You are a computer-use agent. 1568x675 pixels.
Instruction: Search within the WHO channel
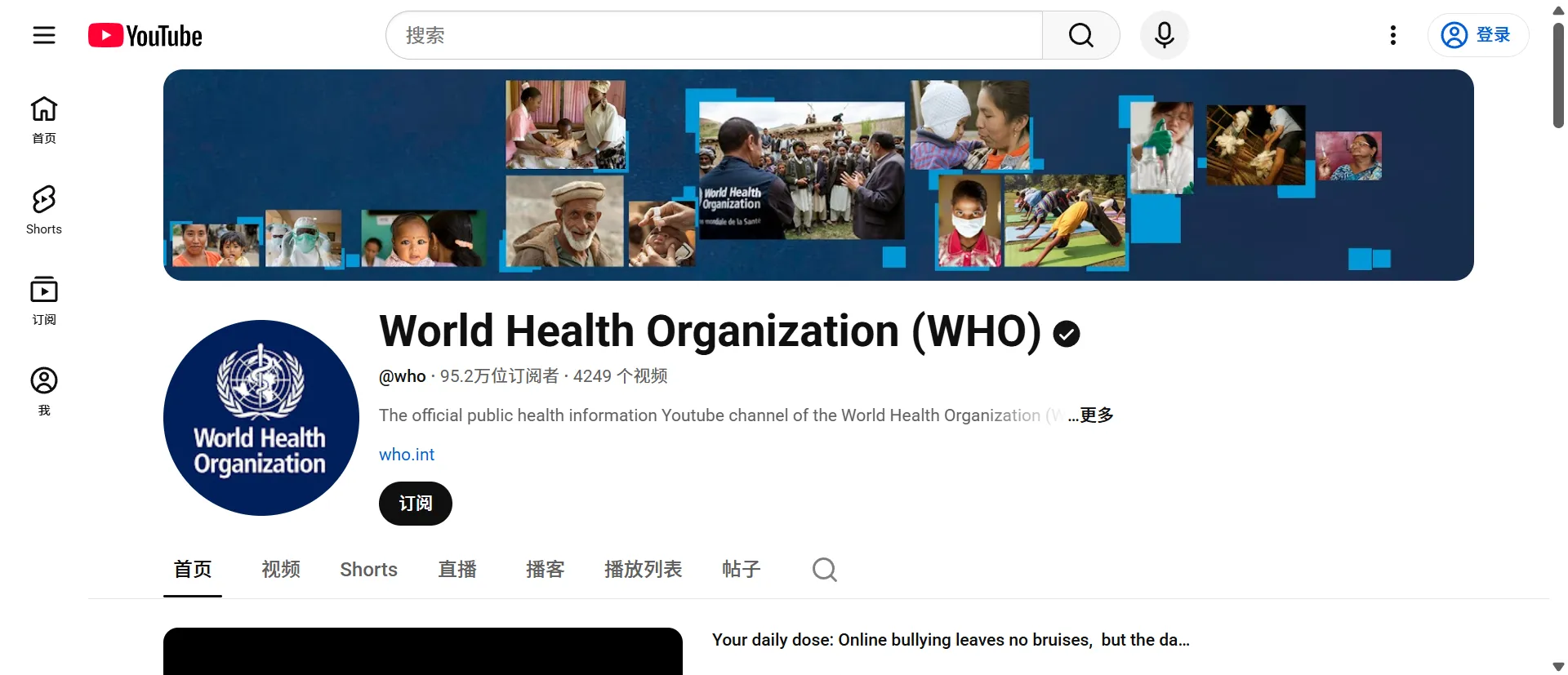coord(824,570)
